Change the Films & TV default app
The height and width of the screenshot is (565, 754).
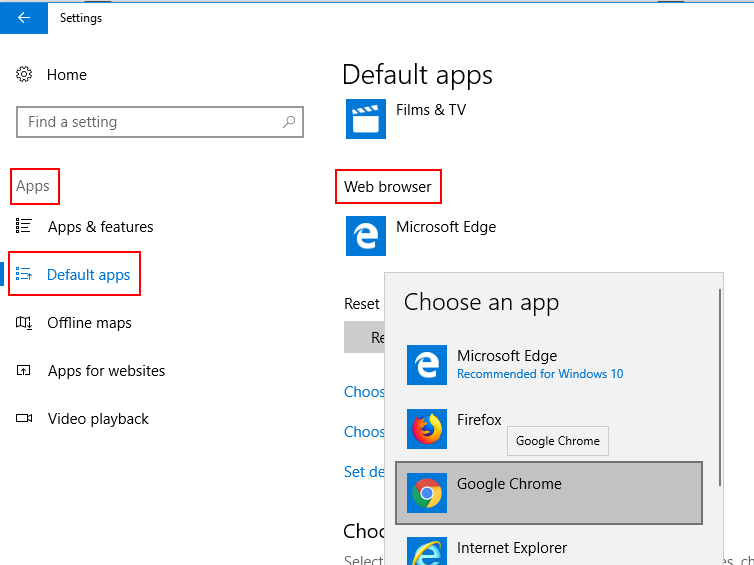(x=406, y=119)
